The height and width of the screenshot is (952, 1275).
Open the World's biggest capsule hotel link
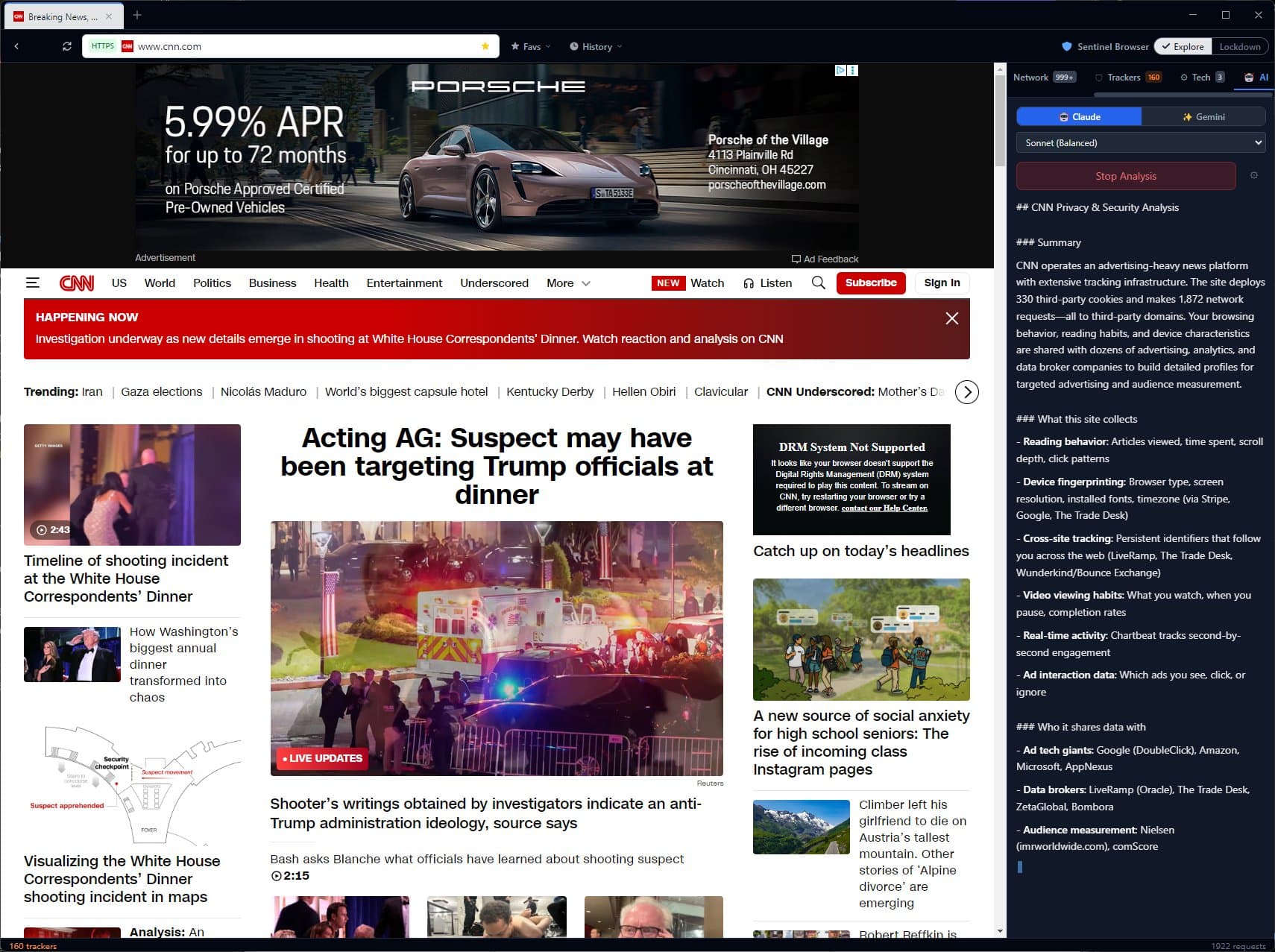406,392
